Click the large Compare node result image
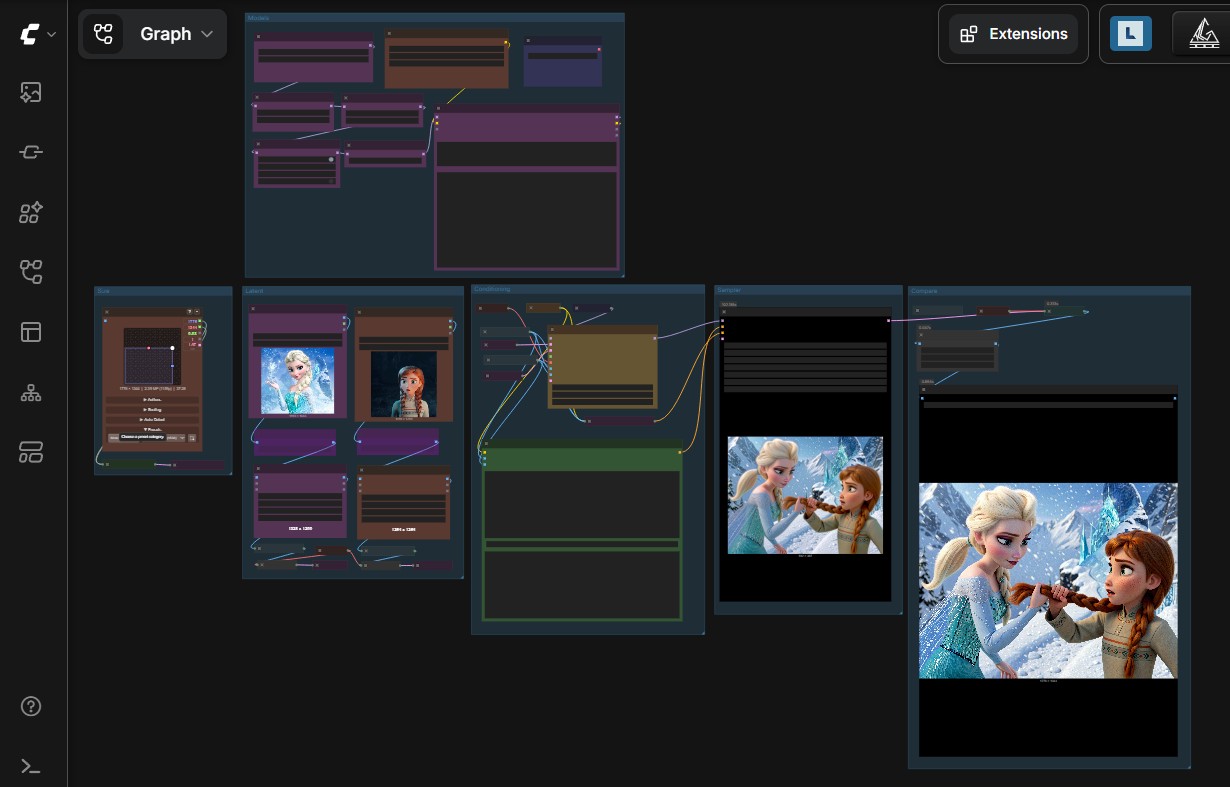 coord(1048,581)
